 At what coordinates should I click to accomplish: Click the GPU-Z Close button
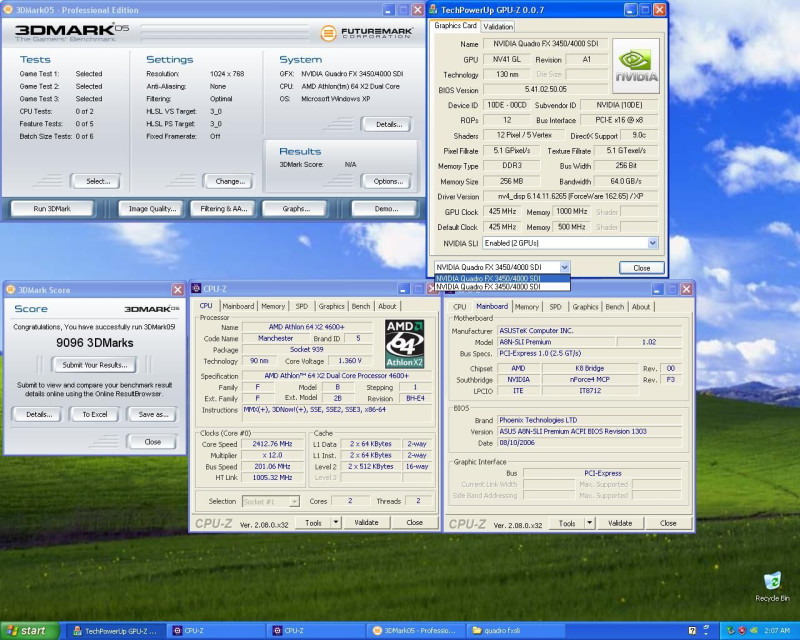click(641, 268)
